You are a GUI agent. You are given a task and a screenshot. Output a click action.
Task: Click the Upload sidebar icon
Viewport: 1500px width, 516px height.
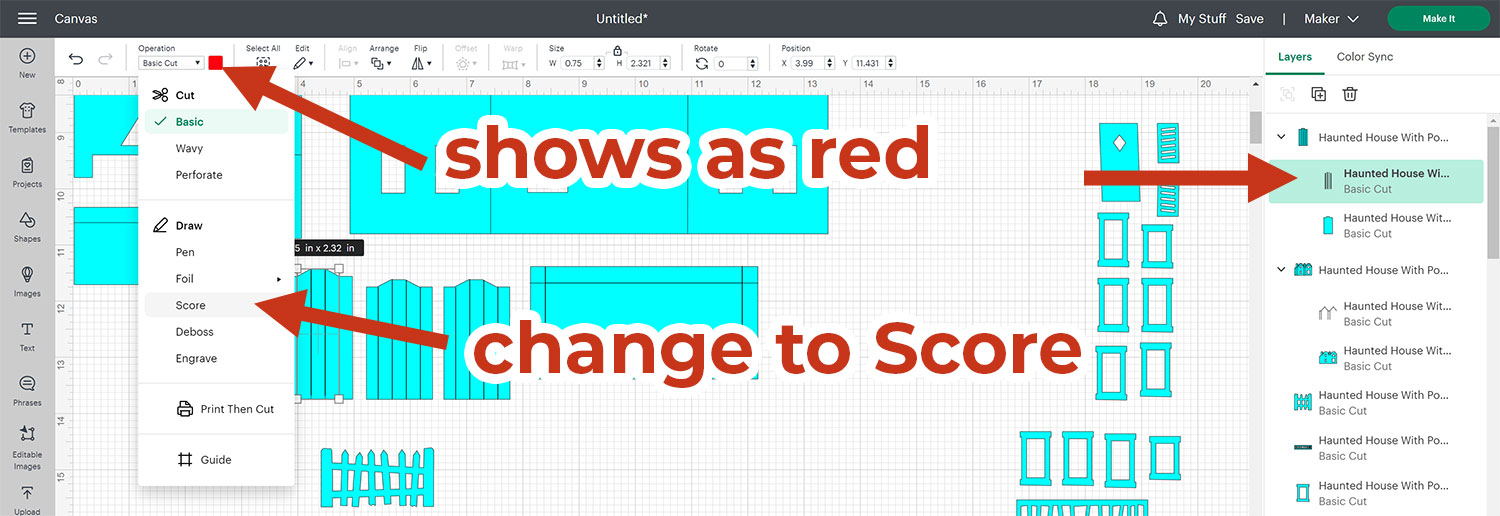pyautogui.click(x=27, y=499)
